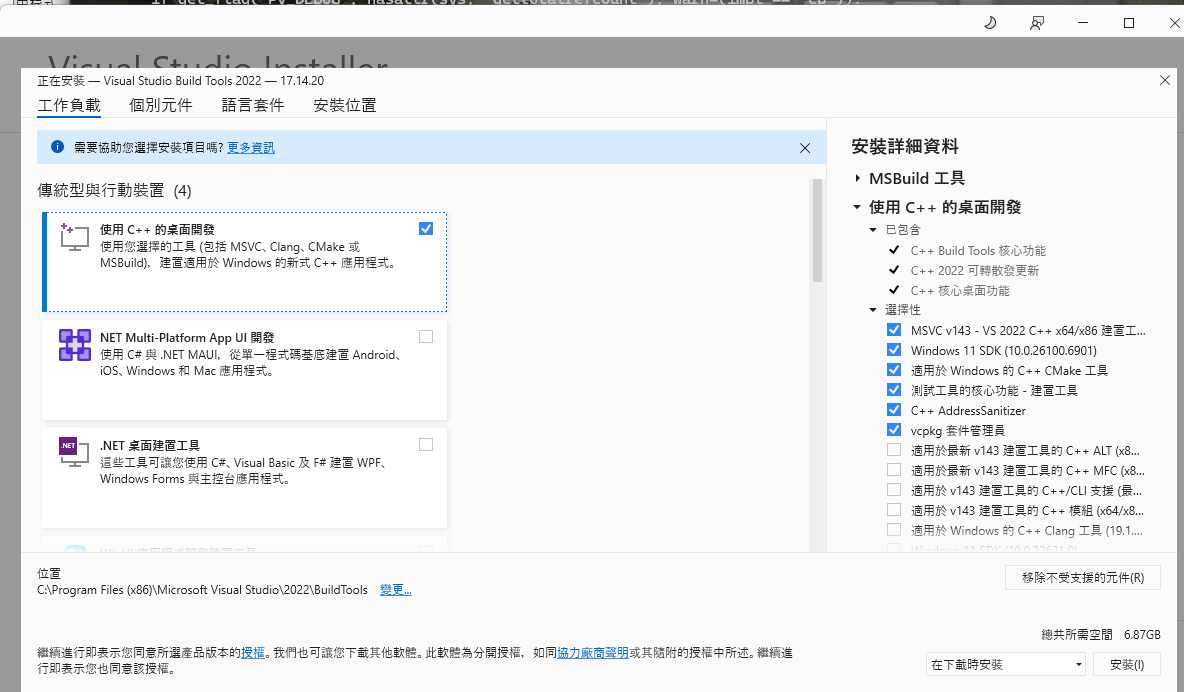The height and width of the screenshot is (692, 1184).
Task: Expand the MSBuild 工具 section
Action: click(858, 178)
